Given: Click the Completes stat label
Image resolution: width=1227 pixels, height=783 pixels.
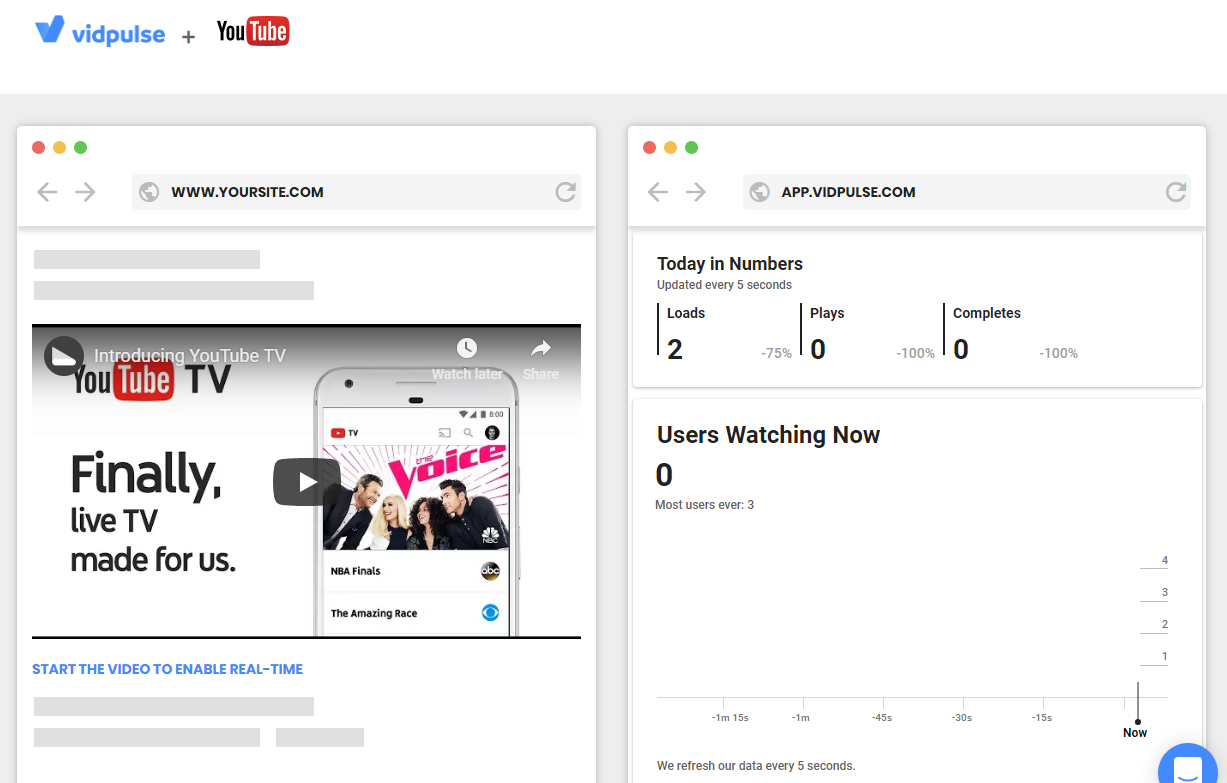Looking at the screenshot, I should (x=987, y=313).
